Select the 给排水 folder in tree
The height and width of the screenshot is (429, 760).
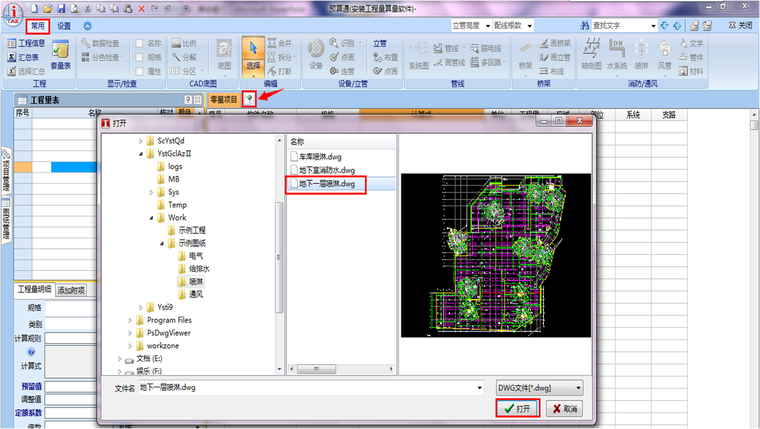(194, 269)
